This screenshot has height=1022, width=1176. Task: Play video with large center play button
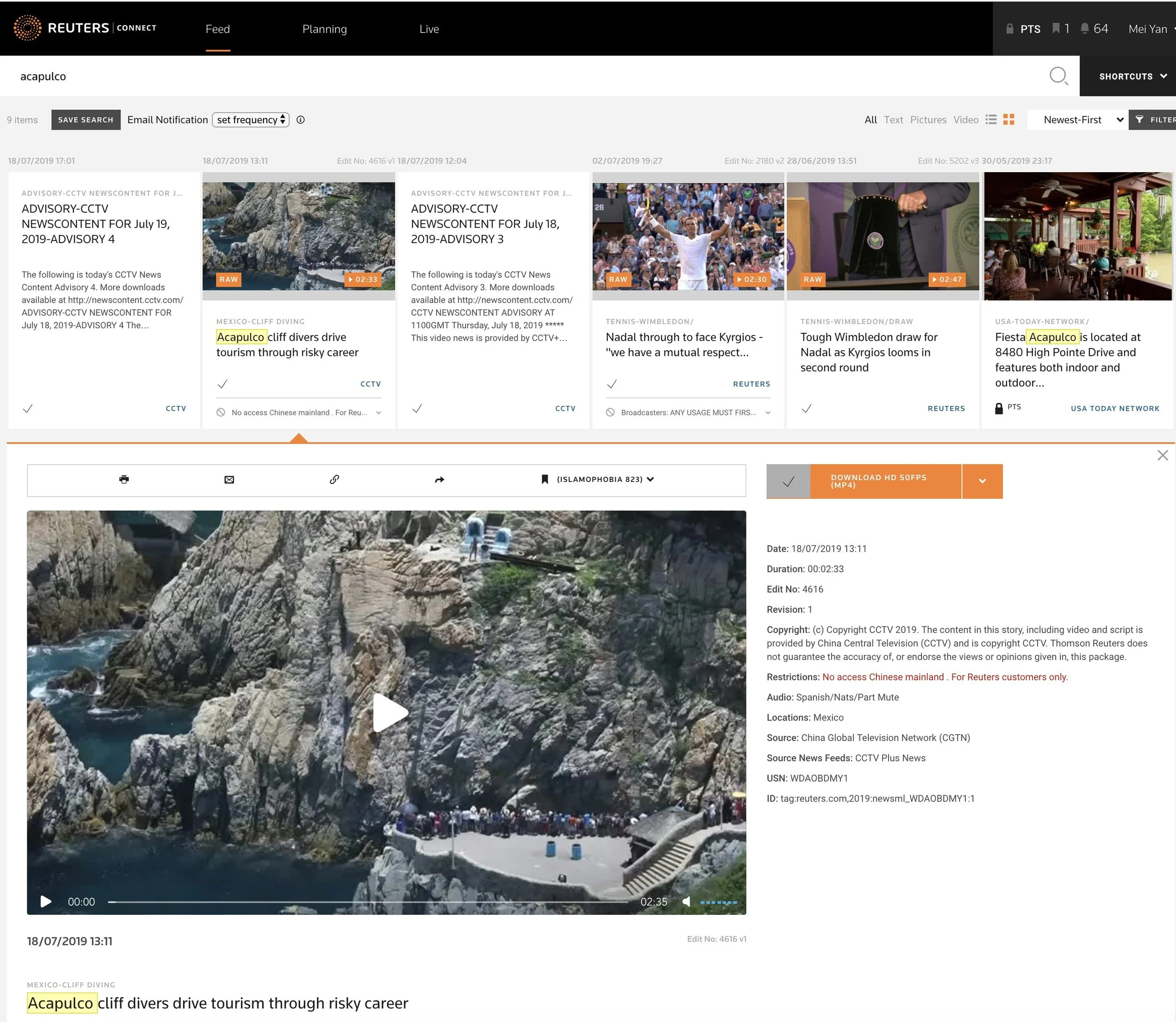click(x=390, y=712)
